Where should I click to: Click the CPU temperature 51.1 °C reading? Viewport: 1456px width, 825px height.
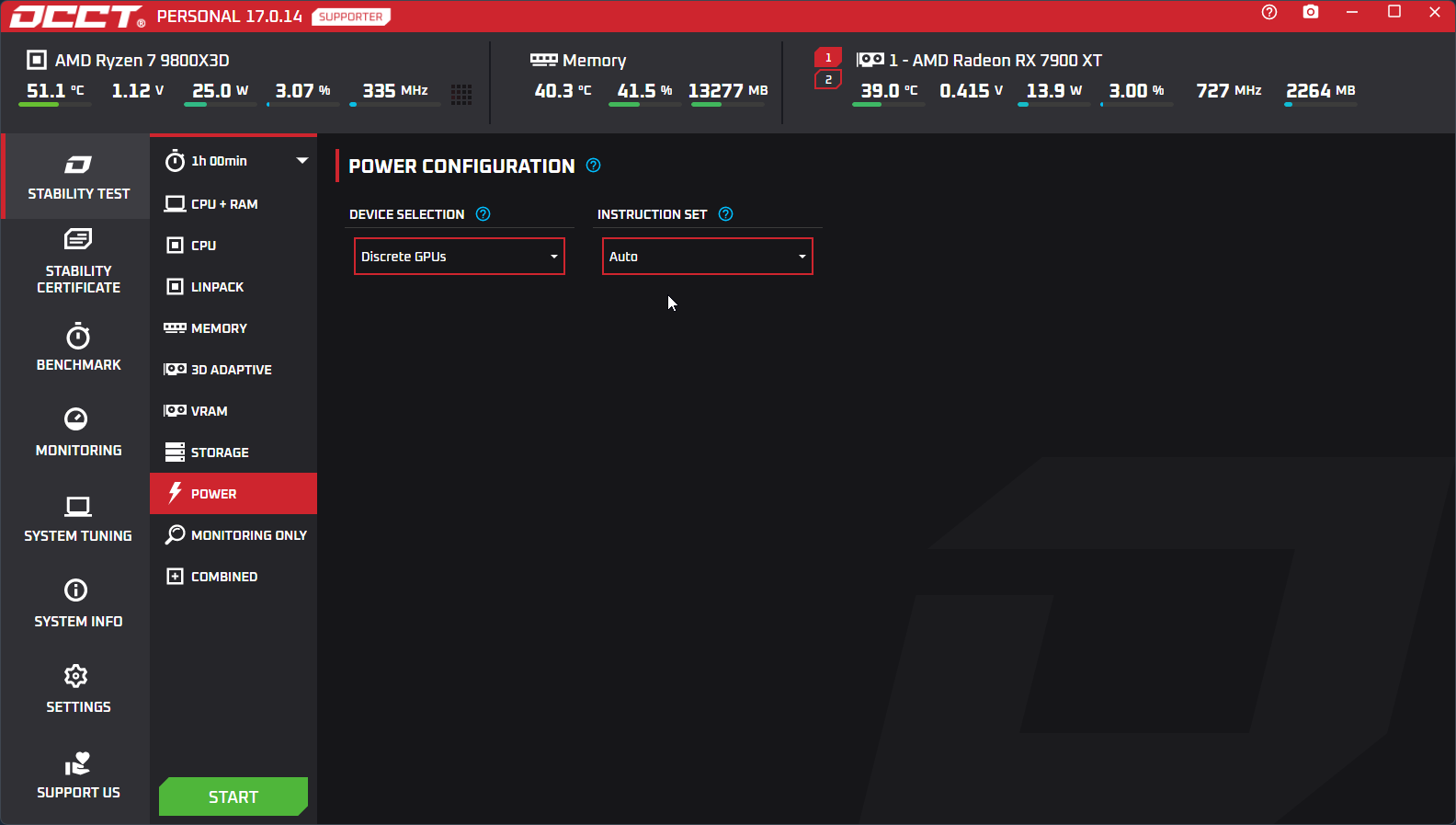pos(55,91)
